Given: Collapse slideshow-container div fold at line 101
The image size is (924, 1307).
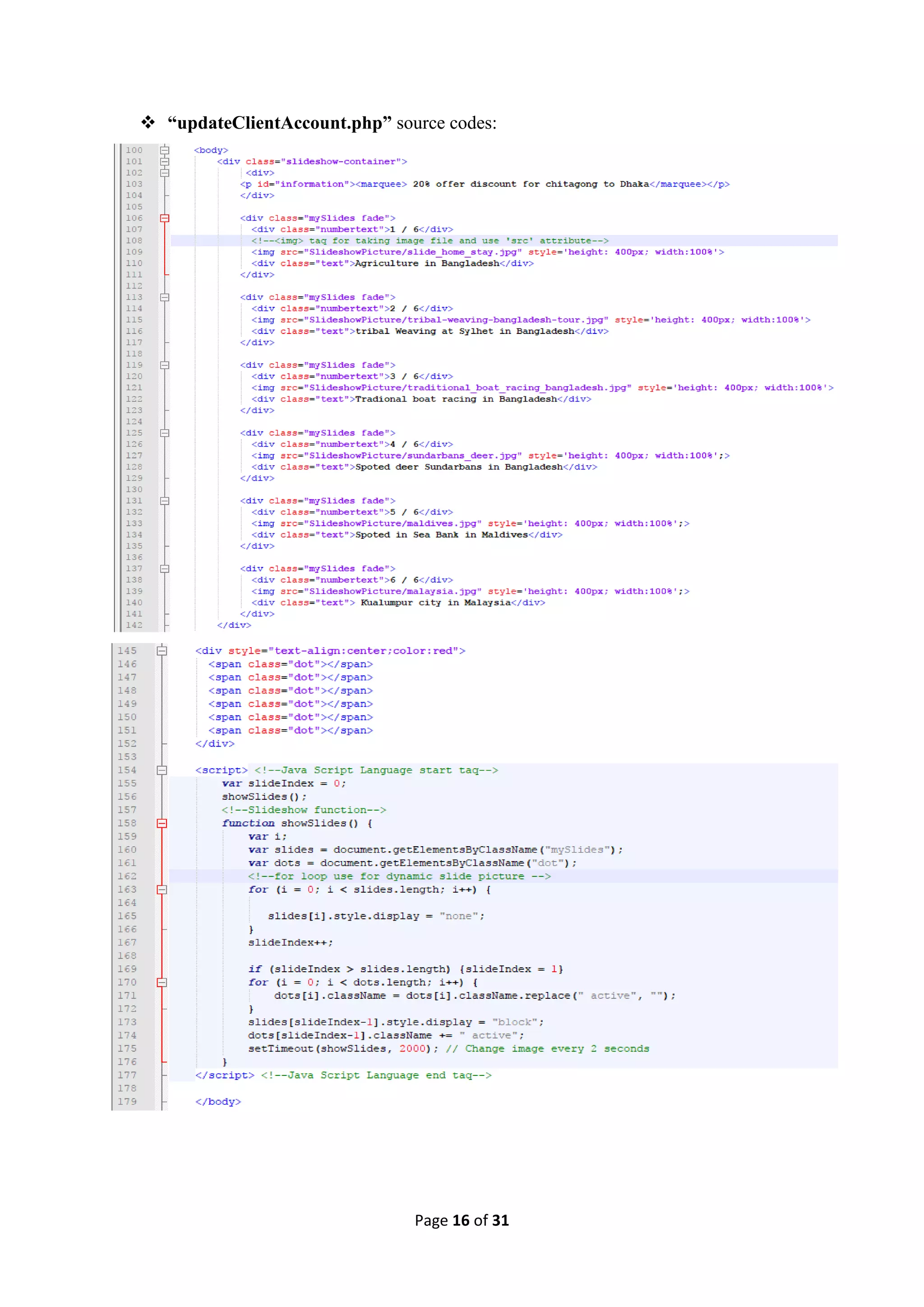Looking at the screenshot, I should click(x=164, y=162).
